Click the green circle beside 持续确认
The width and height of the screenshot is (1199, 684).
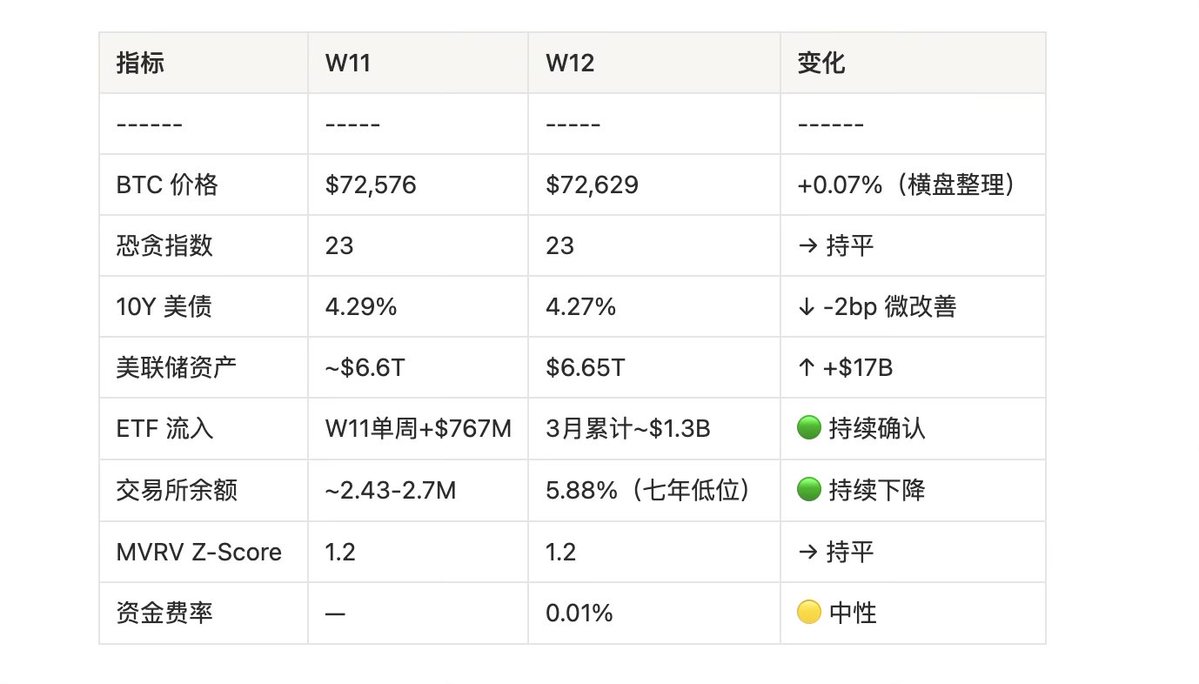pyautogui.click(x=808, y=429)
